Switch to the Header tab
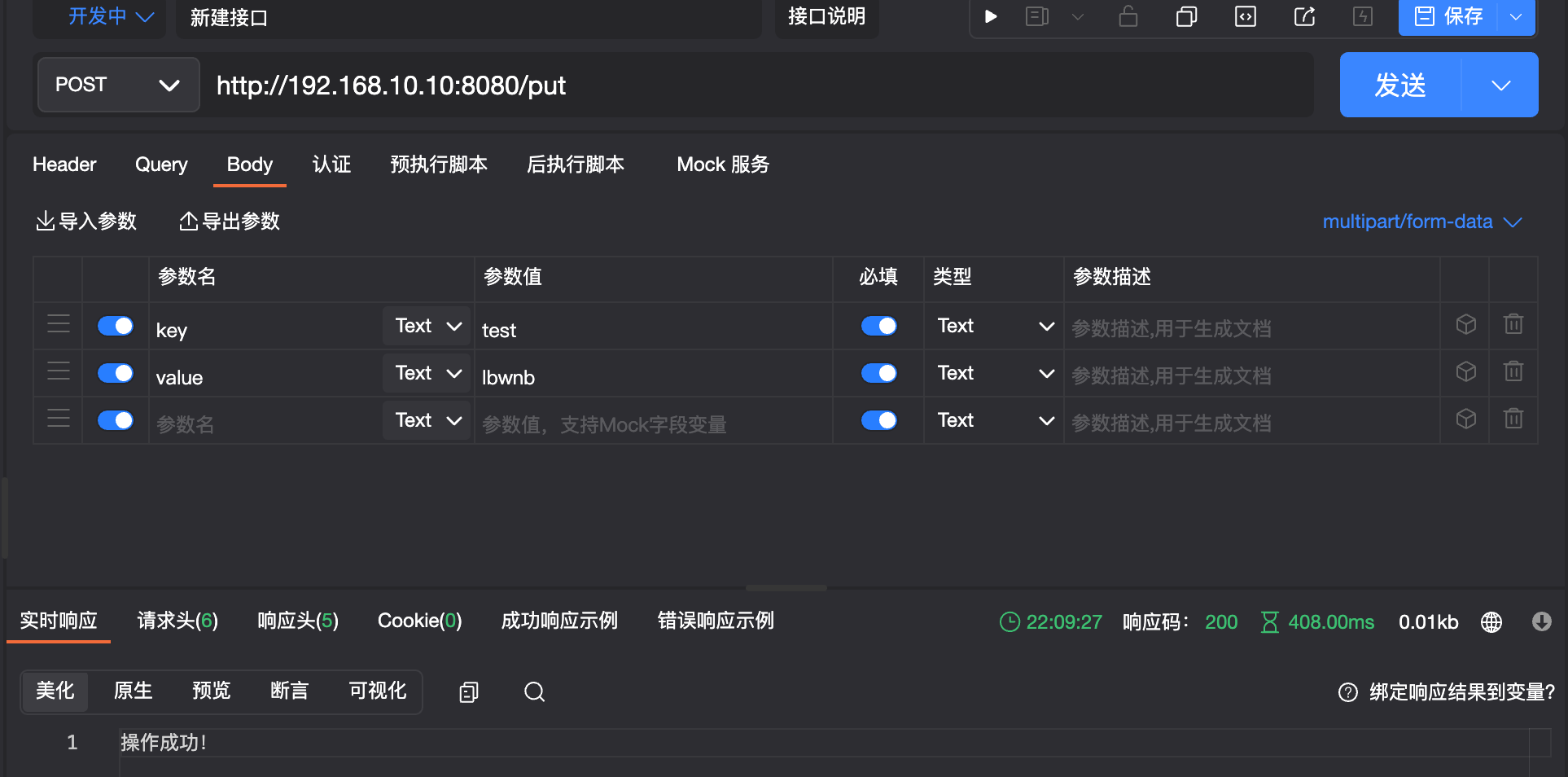This screenshot has width=1568, height=777. [64, 165]
